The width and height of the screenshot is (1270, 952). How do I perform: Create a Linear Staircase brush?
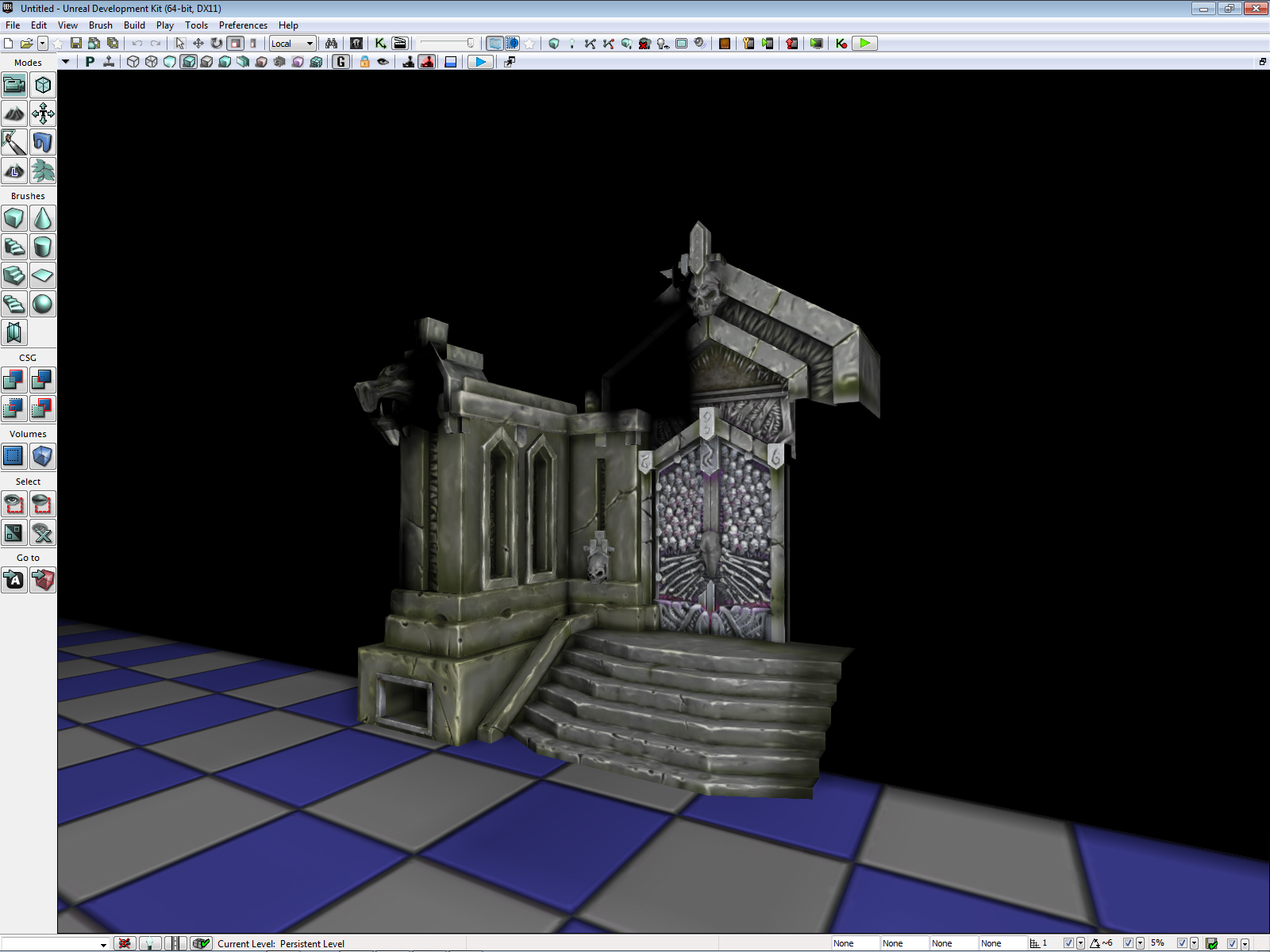coord(14,275)
